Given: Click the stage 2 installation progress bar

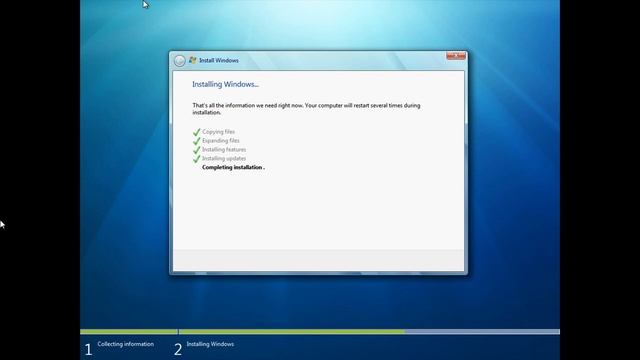Looking at the screenshot, I should (369, 332).
